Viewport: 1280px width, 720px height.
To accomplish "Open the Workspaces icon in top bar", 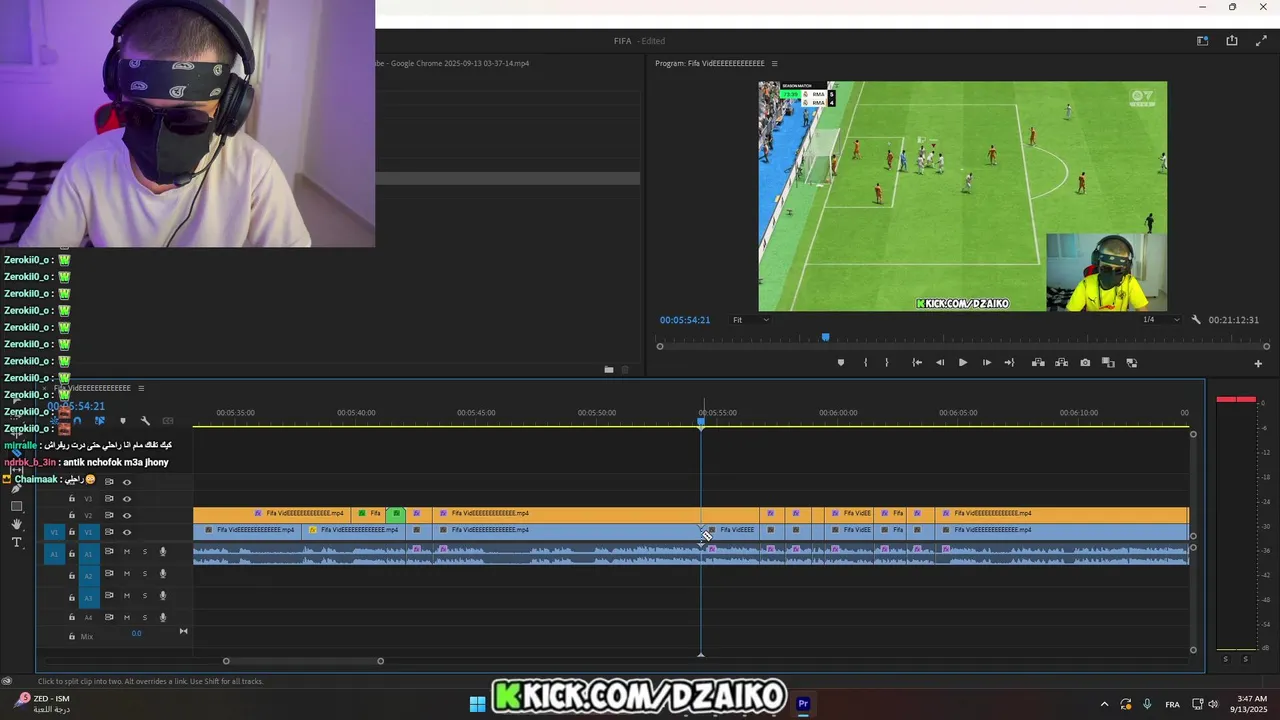I will point(1203,41).
